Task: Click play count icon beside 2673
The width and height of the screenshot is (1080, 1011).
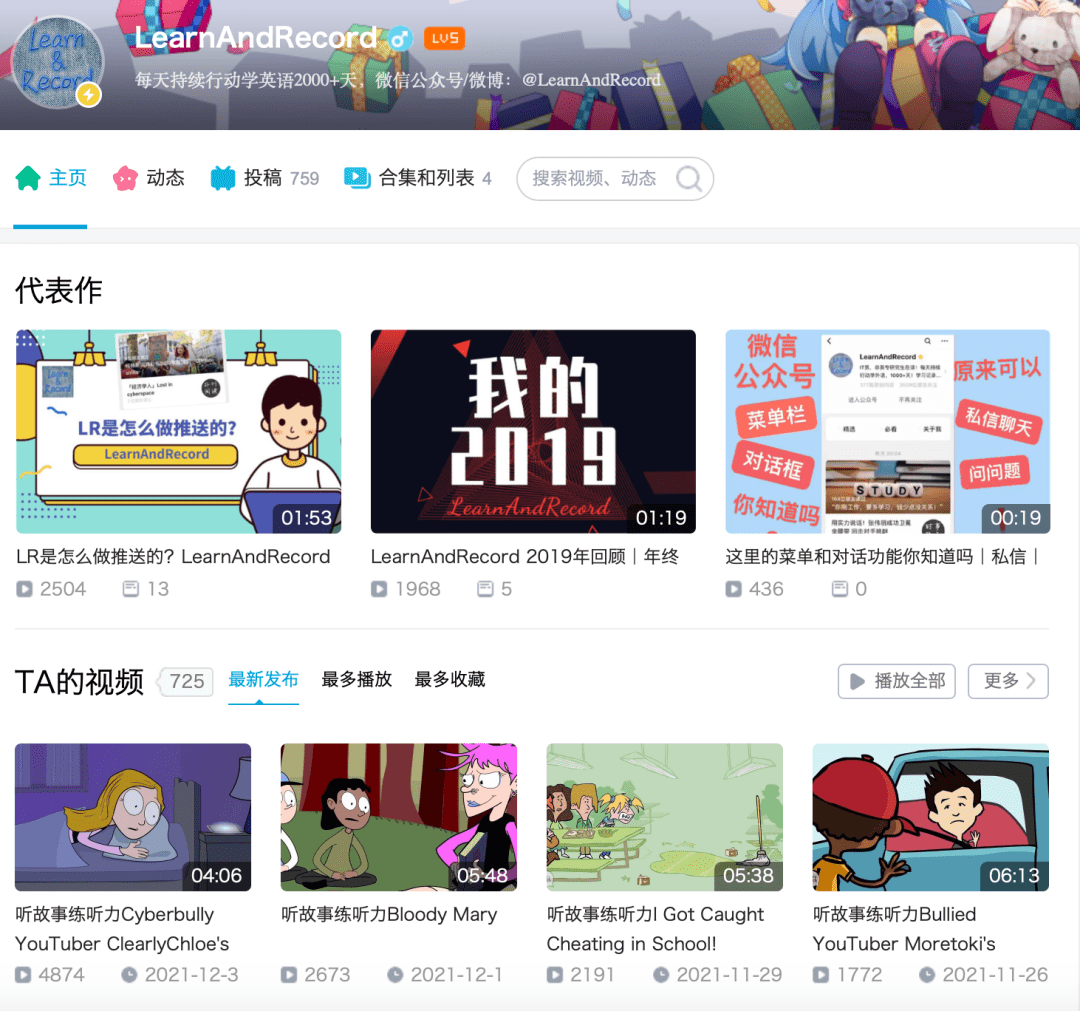Action: (x=289, y=974)
